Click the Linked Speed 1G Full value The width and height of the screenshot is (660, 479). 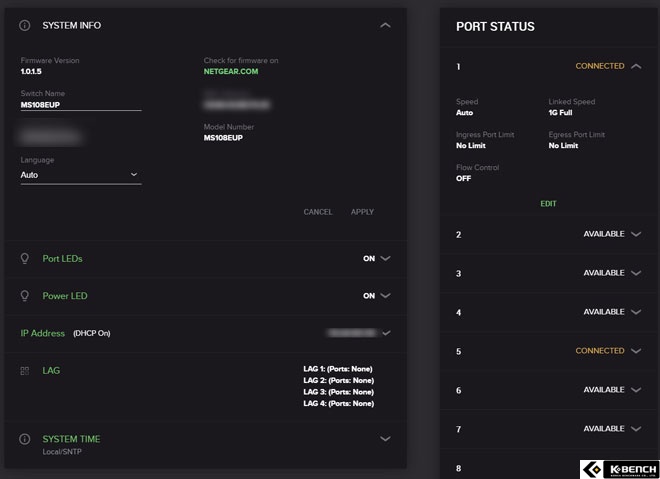click(x=560, y=113)
